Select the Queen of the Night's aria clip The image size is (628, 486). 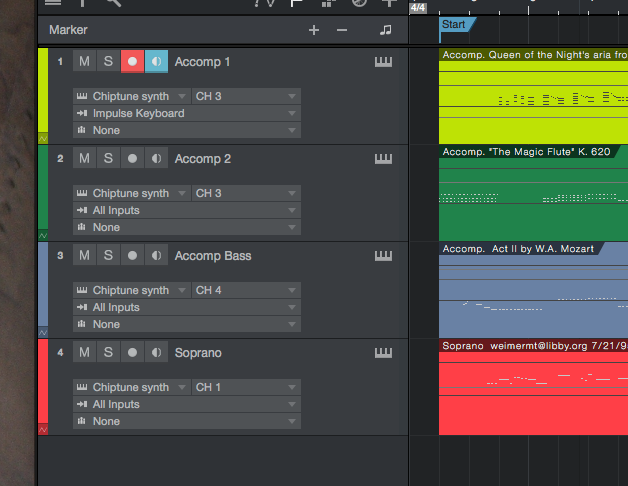(x=533, y=96)
